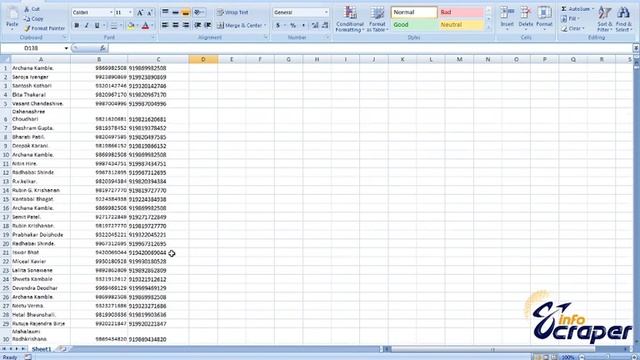The image size is (640, 360).
Task: Click the AutoSum sigma button
Action: point(576,9)
